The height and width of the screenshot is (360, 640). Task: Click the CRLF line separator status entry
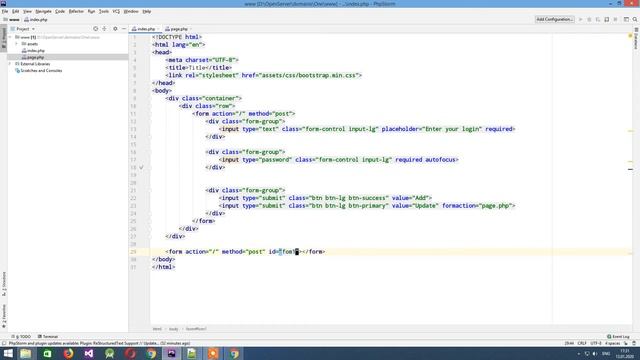582,343
